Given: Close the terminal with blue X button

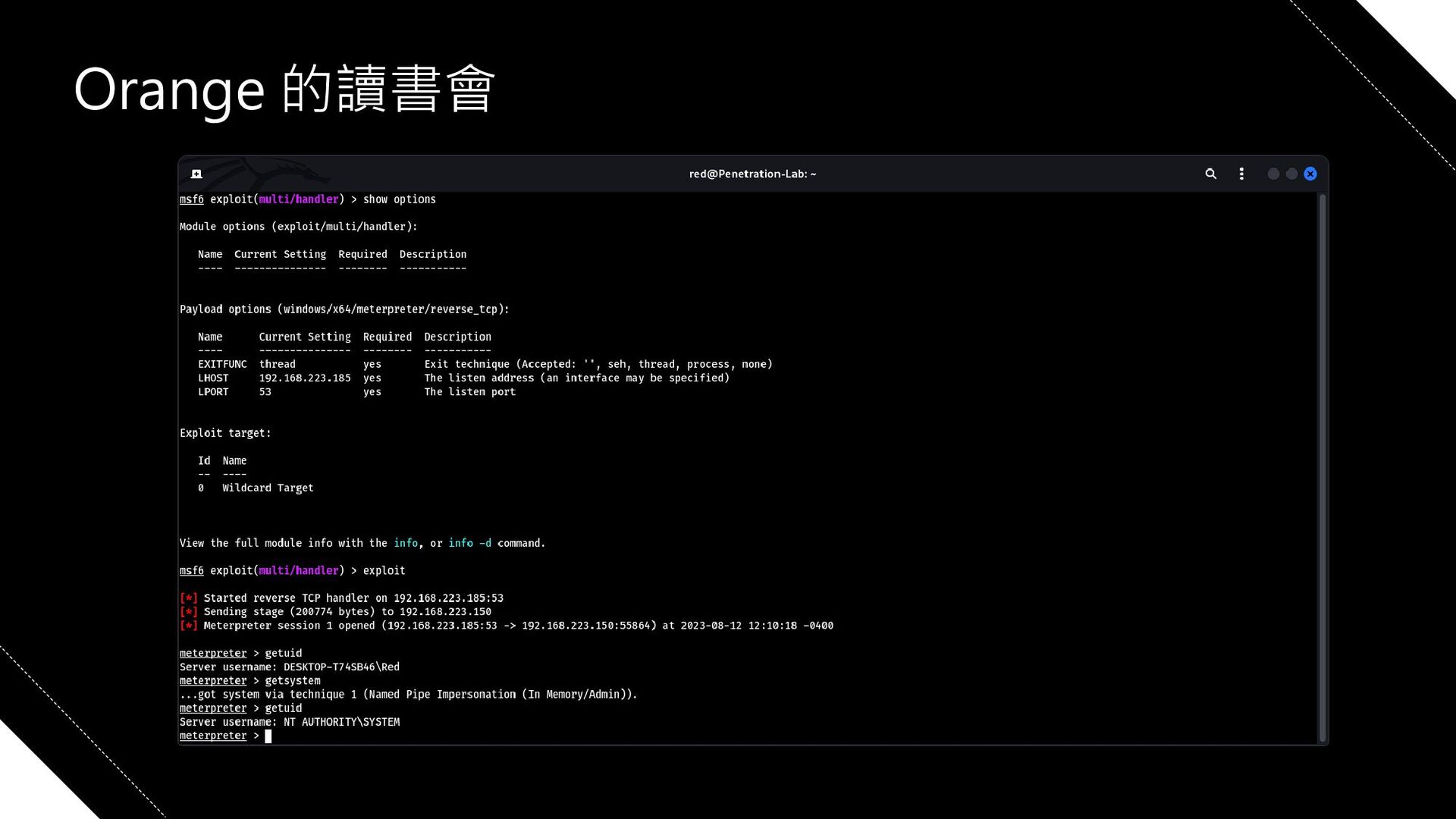Looking at the screenshot, I should [1310, 174].
